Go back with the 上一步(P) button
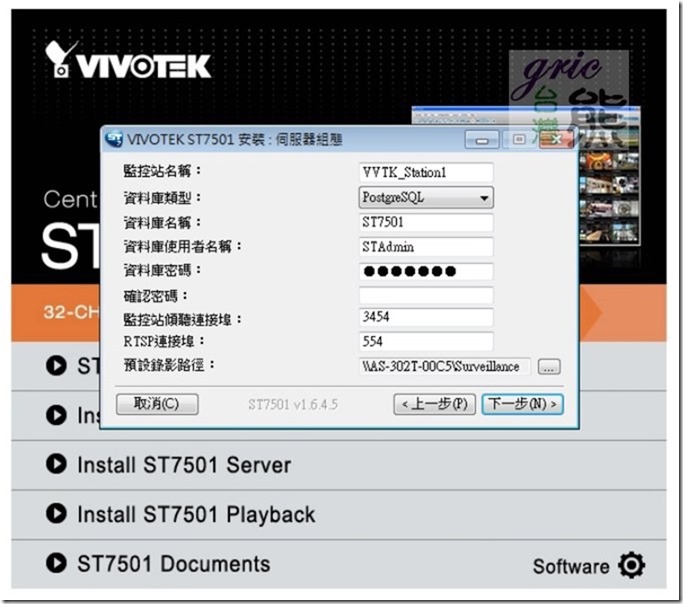Viewport: 683px width, 604px height. tap(434, 404)
